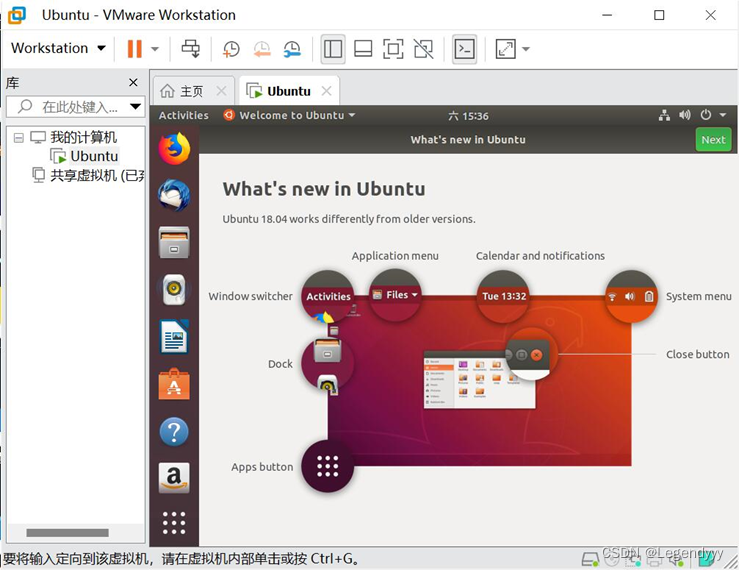This screenshot has height=570, width=739.
Task: Open Amazon from the Ubuntu dock
Action: (x=174, y=478)
